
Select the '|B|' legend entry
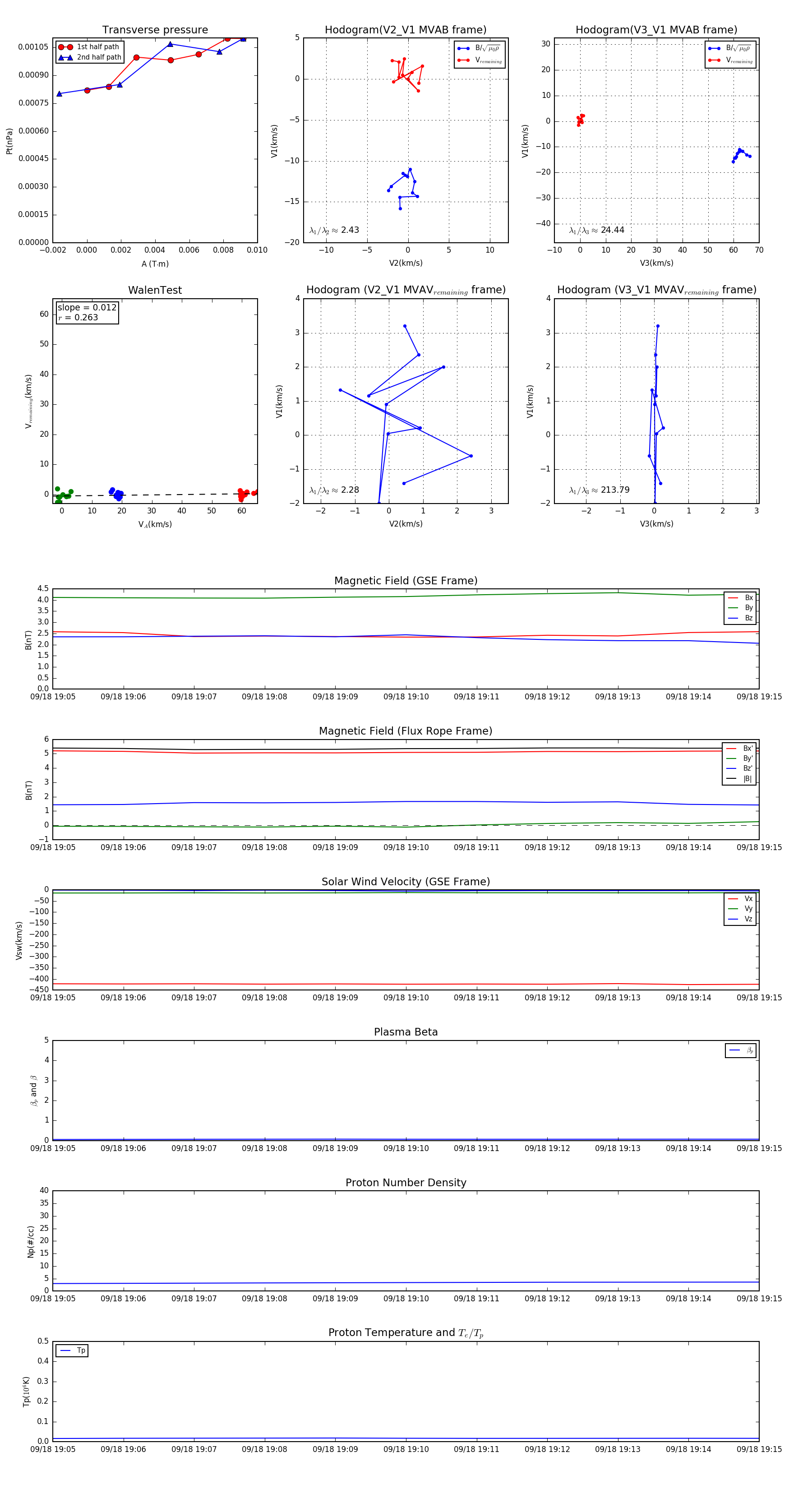(x=739, y=779)
